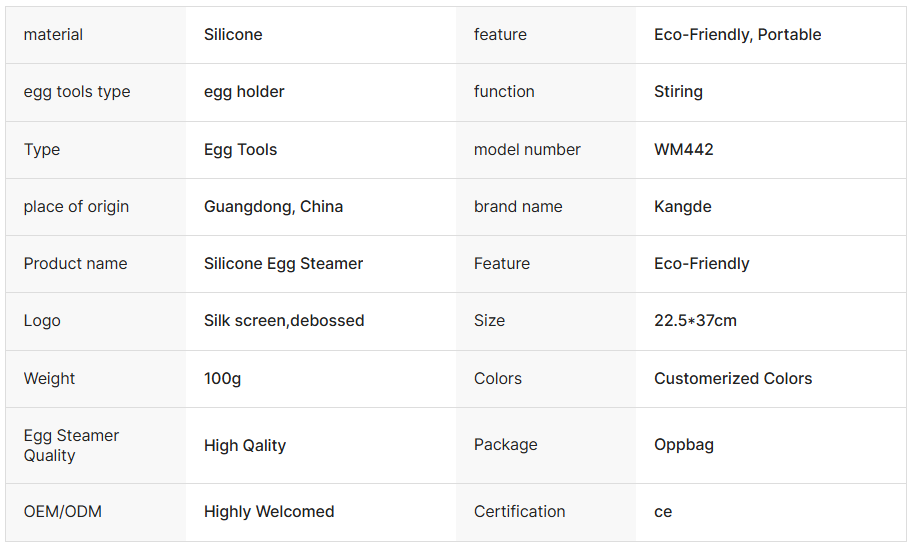Select the Stiring function value
910x545 pixels.
pos(678,92)
